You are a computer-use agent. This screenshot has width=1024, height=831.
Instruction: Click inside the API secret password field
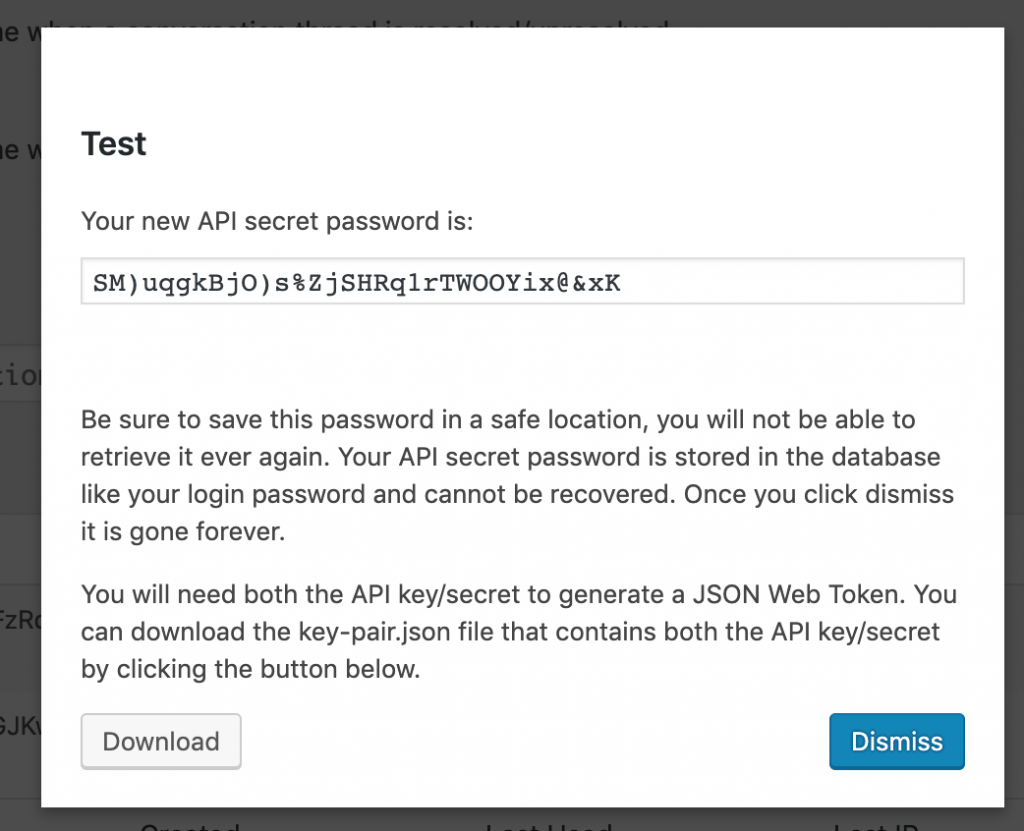coord(522,282)
